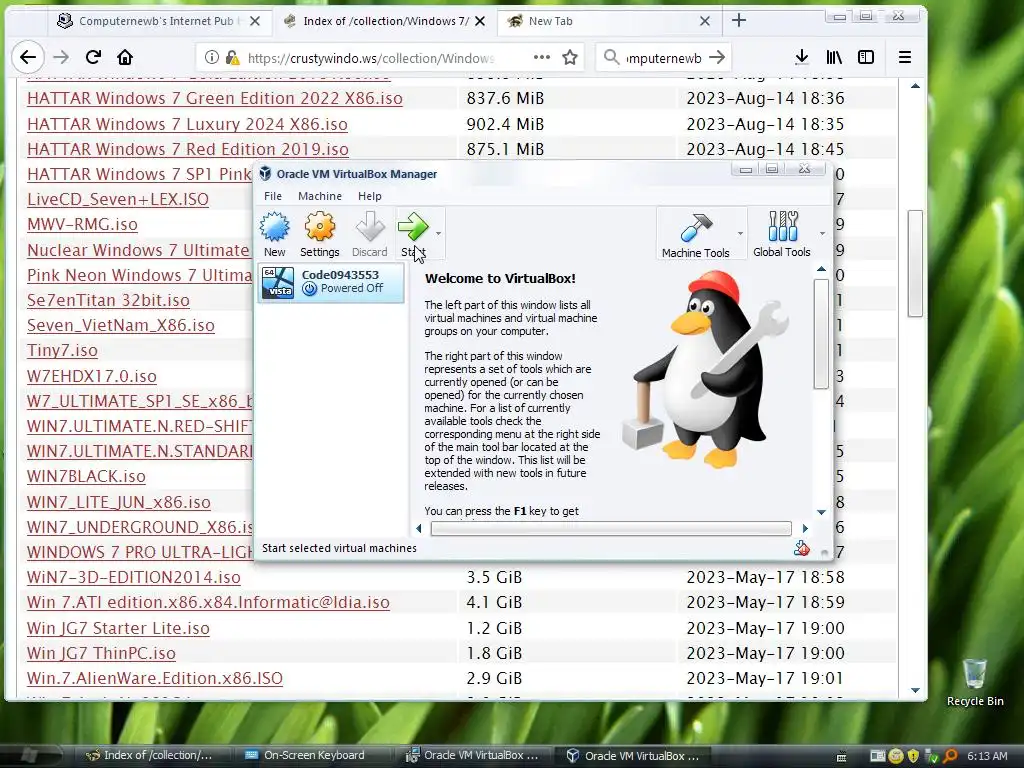Open Win JG7 ThinPC.iso link
The height and width of the screenshot is (768, 1024).
pyautogui.click(x=101, y=653)
